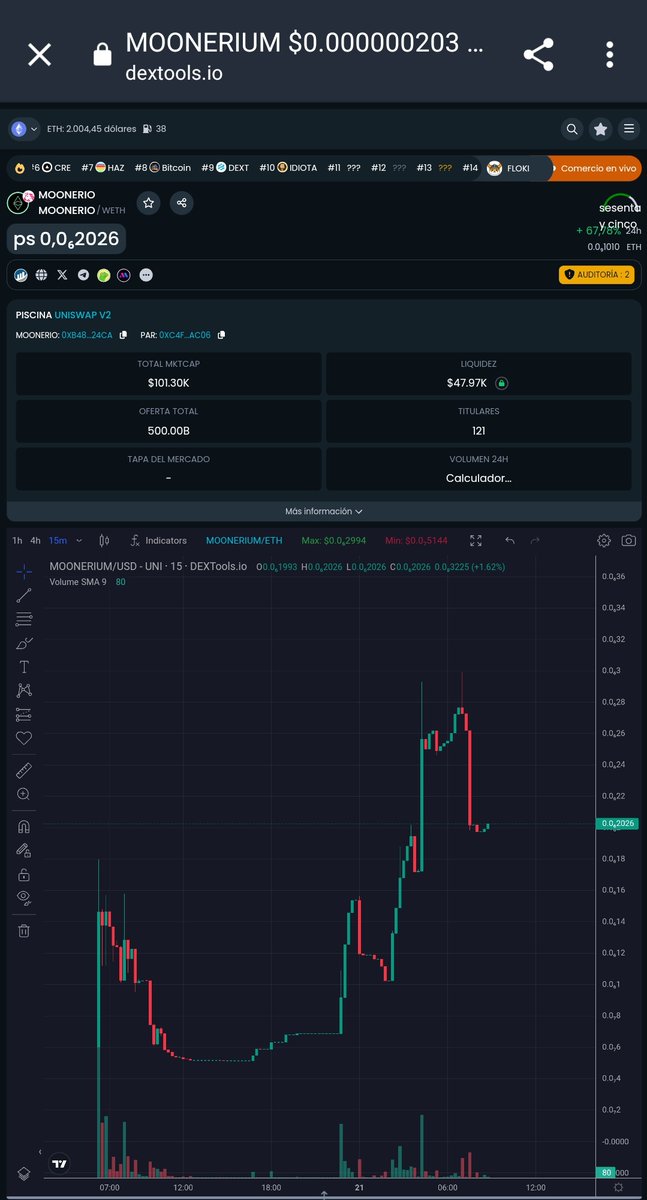The height and width of the screenshot is (1200, 647).
Task: Open the FLOKI promoted token
Action: (509, 168)
